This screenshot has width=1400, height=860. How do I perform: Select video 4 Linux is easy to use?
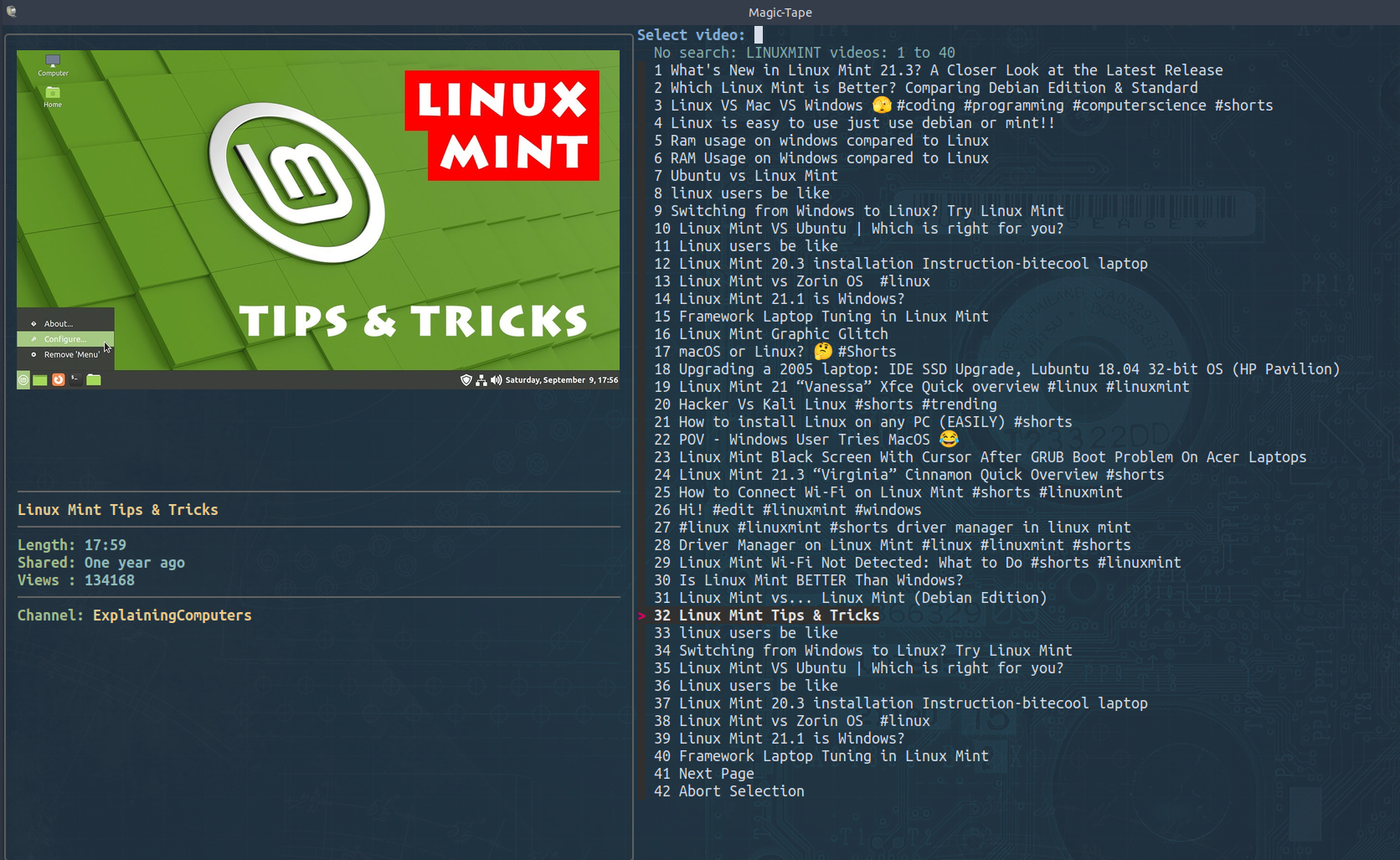pyautogui.click(x=854, y=123)
